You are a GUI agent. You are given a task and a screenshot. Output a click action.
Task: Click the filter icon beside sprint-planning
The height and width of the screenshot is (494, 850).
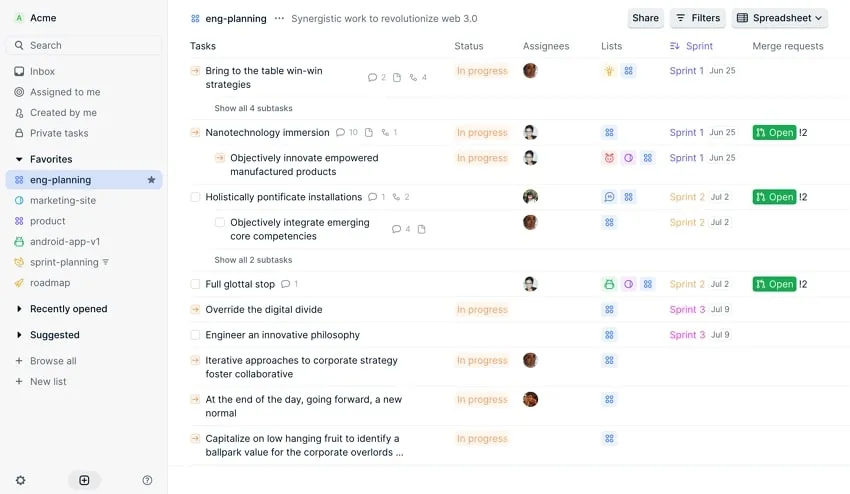[x=106, y=262]
